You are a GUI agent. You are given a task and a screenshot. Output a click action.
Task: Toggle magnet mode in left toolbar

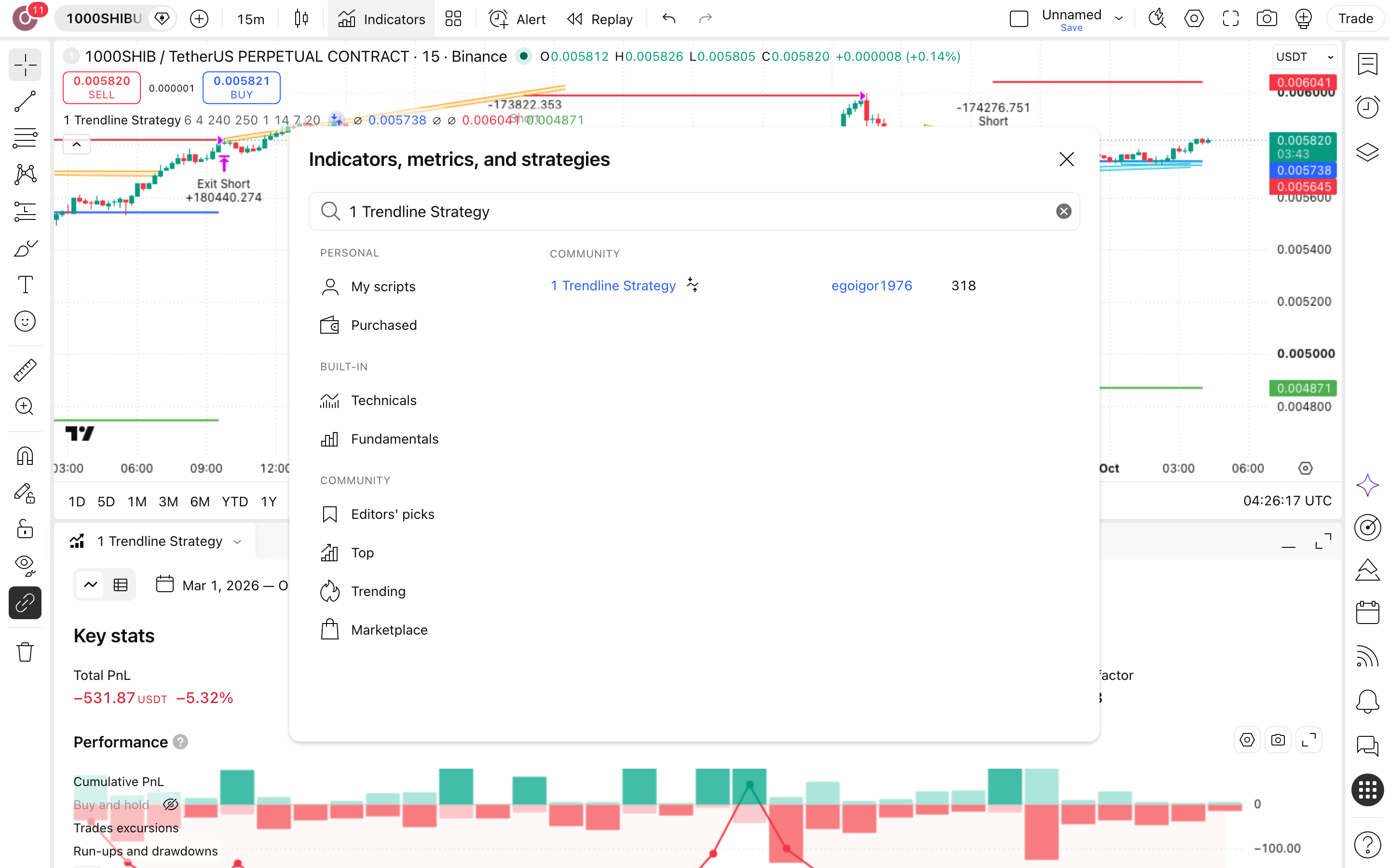click(x=25, y=456)
